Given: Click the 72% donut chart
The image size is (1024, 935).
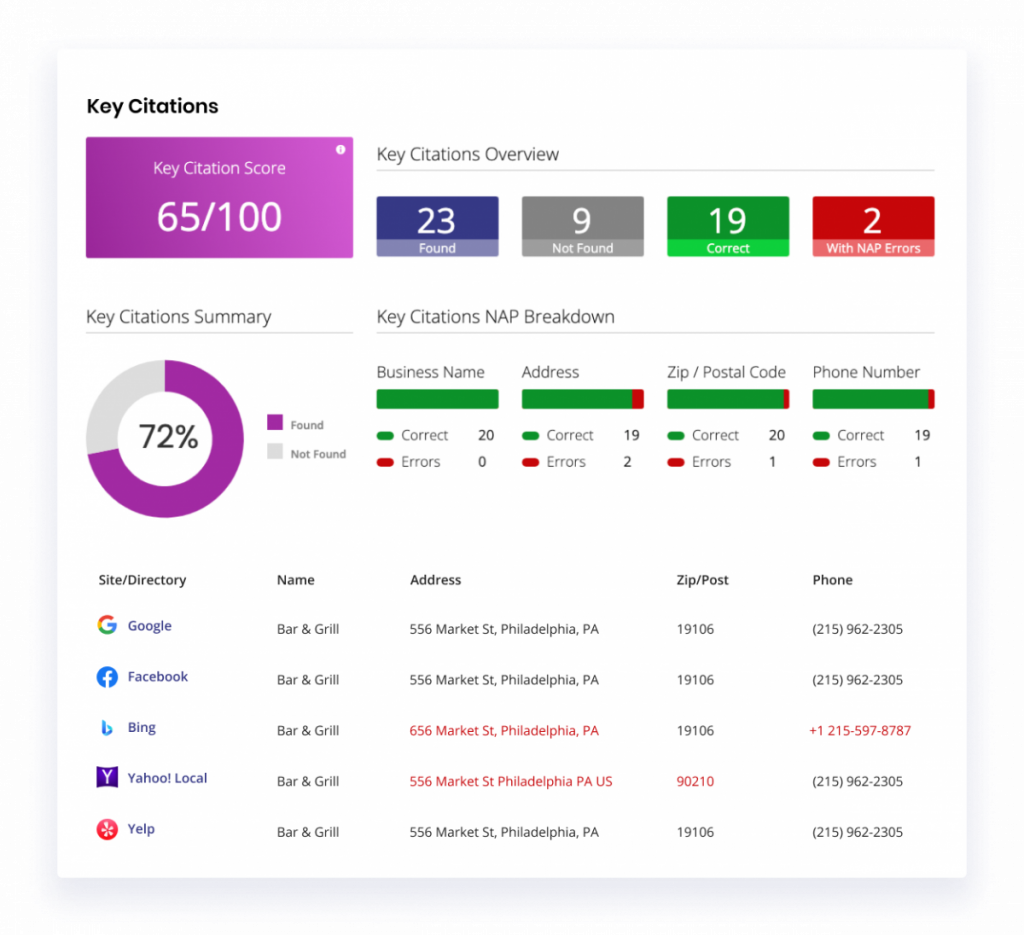Looking at the screenshot, I should pos(165,439).
